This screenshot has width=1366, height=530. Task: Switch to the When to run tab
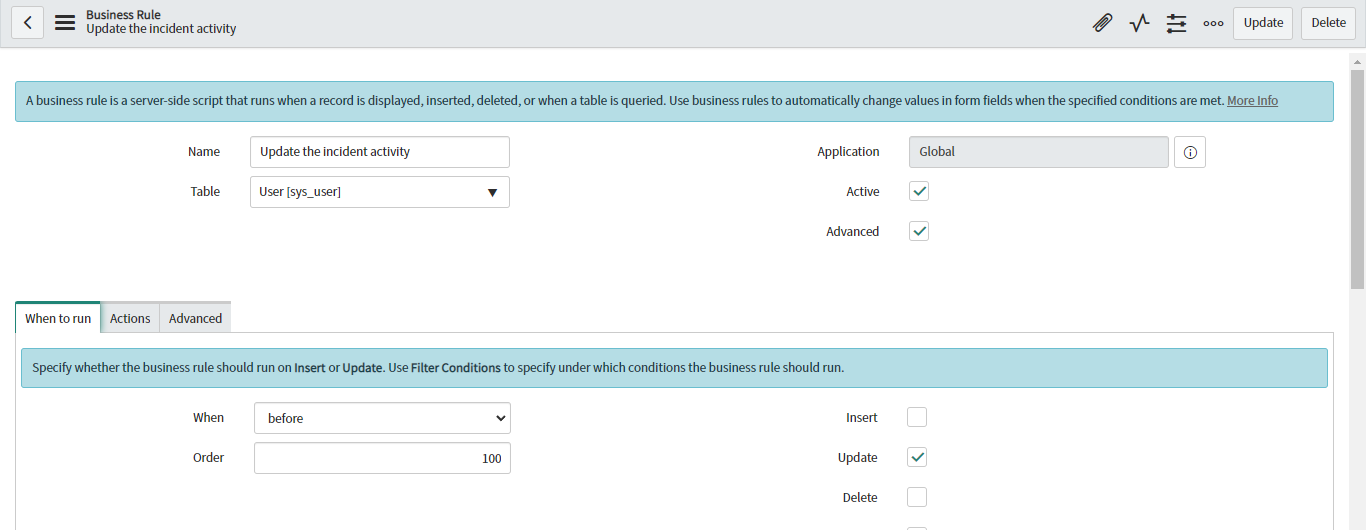tap(58, 318)
